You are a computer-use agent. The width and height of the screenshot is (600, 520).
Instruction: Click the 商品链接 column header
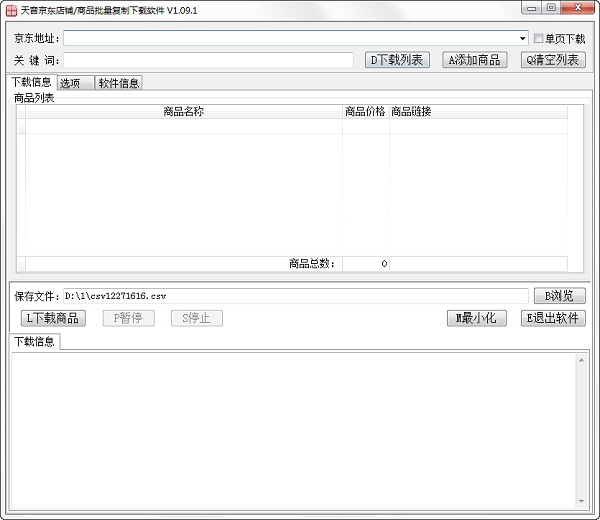tap(478, 111)
